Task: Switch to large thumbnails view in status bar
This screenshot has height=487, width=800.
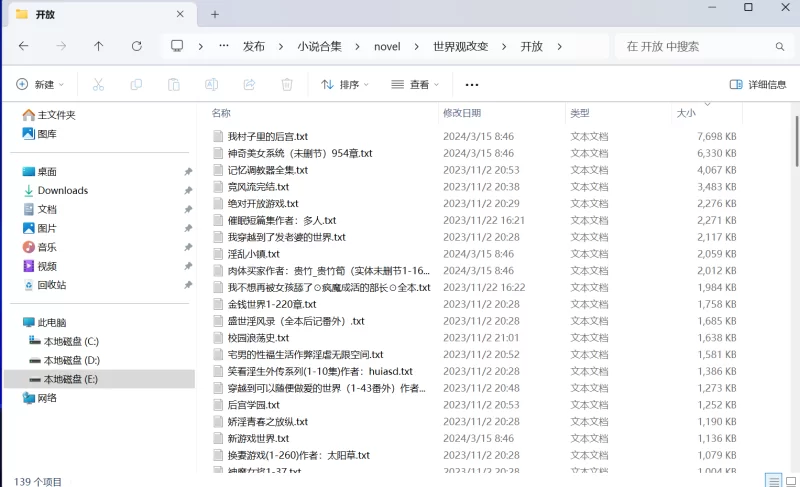Action: pos(791,480)
